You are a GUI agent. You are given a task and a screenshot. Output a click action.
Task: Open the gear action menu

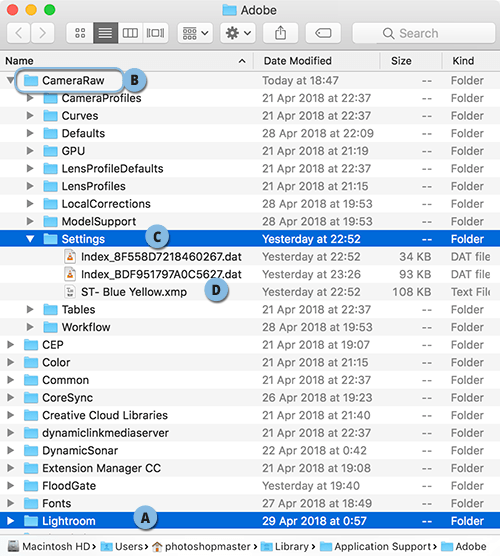pos(238,33)
